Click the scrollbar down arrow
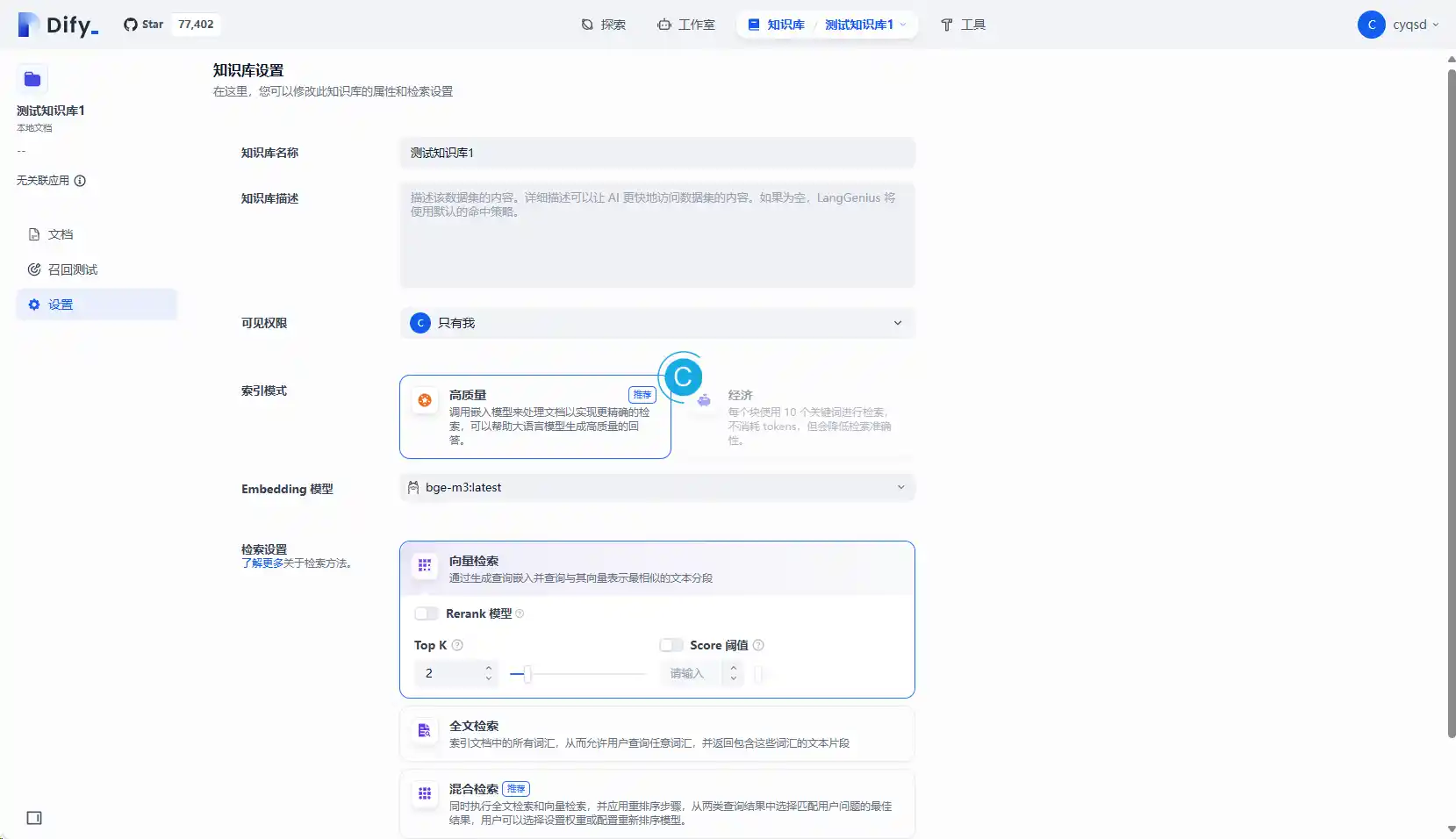Image resolution: width=1456 pixels, height=839 pixels. (1451, 828)
